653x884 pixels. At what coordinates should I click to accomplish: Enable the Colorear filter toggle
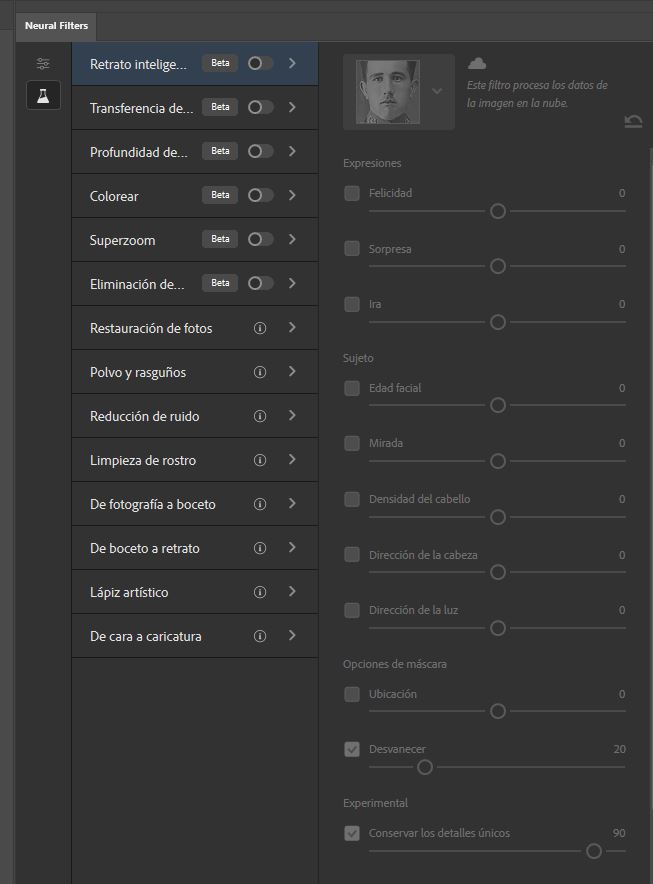tap(260, 195)
